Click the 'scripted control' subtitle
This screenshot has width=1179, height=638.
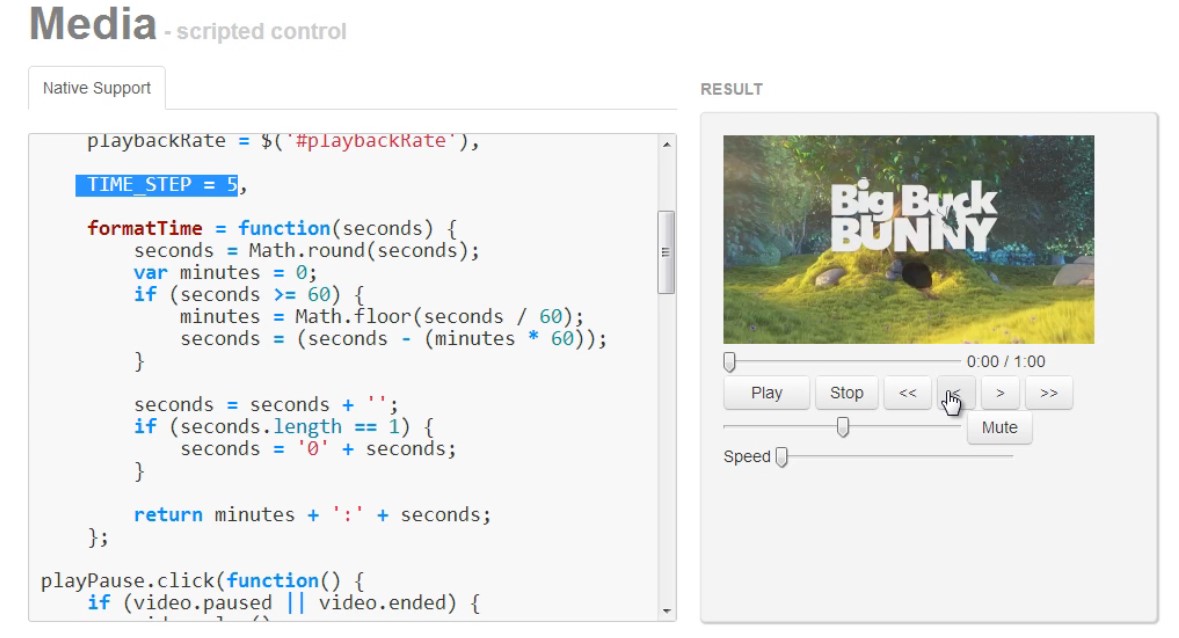(x=262, y=32)
